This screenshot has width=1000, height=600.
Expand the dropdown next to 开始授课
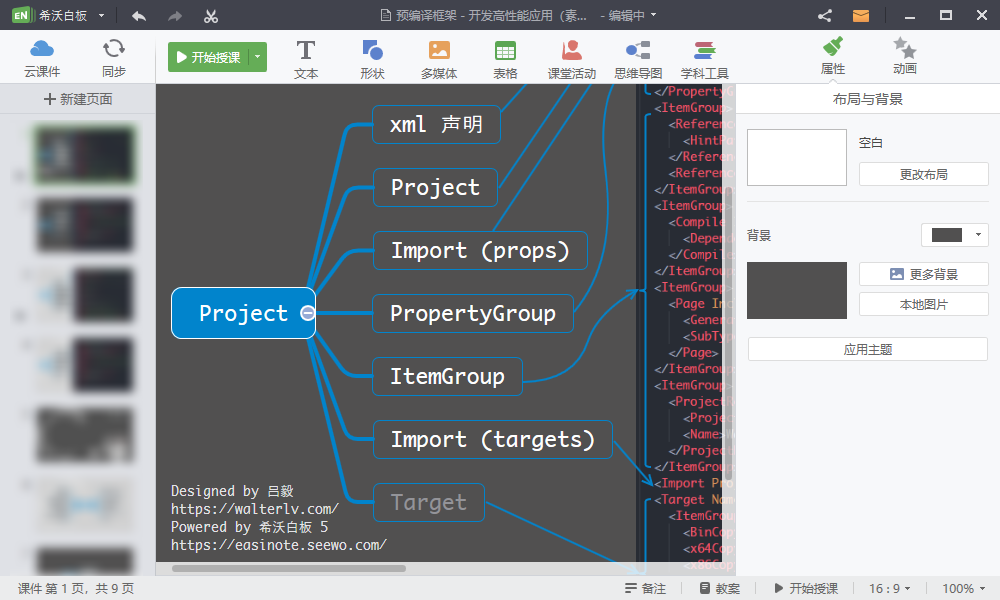click(x=258, y=58)
